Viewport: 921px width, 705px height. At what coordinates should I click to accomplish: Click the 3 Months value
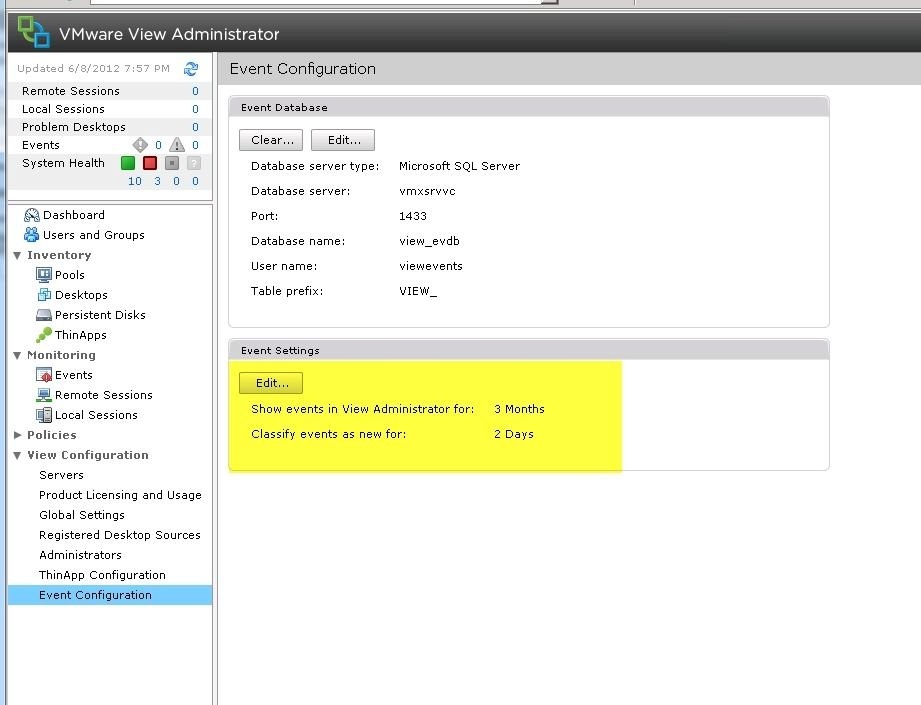click(x=519, y=409)
